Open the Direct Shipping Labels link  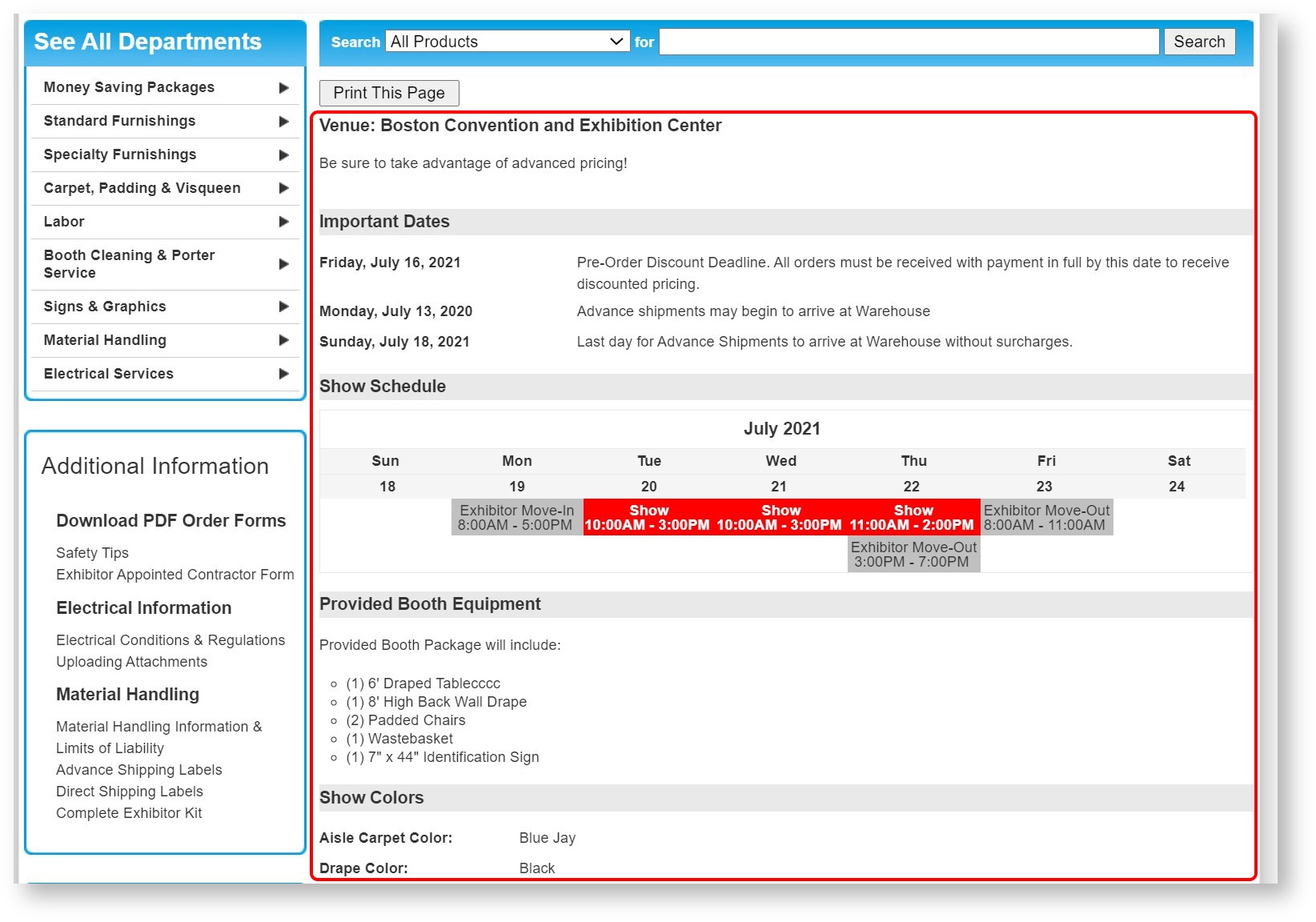point(130,791)
